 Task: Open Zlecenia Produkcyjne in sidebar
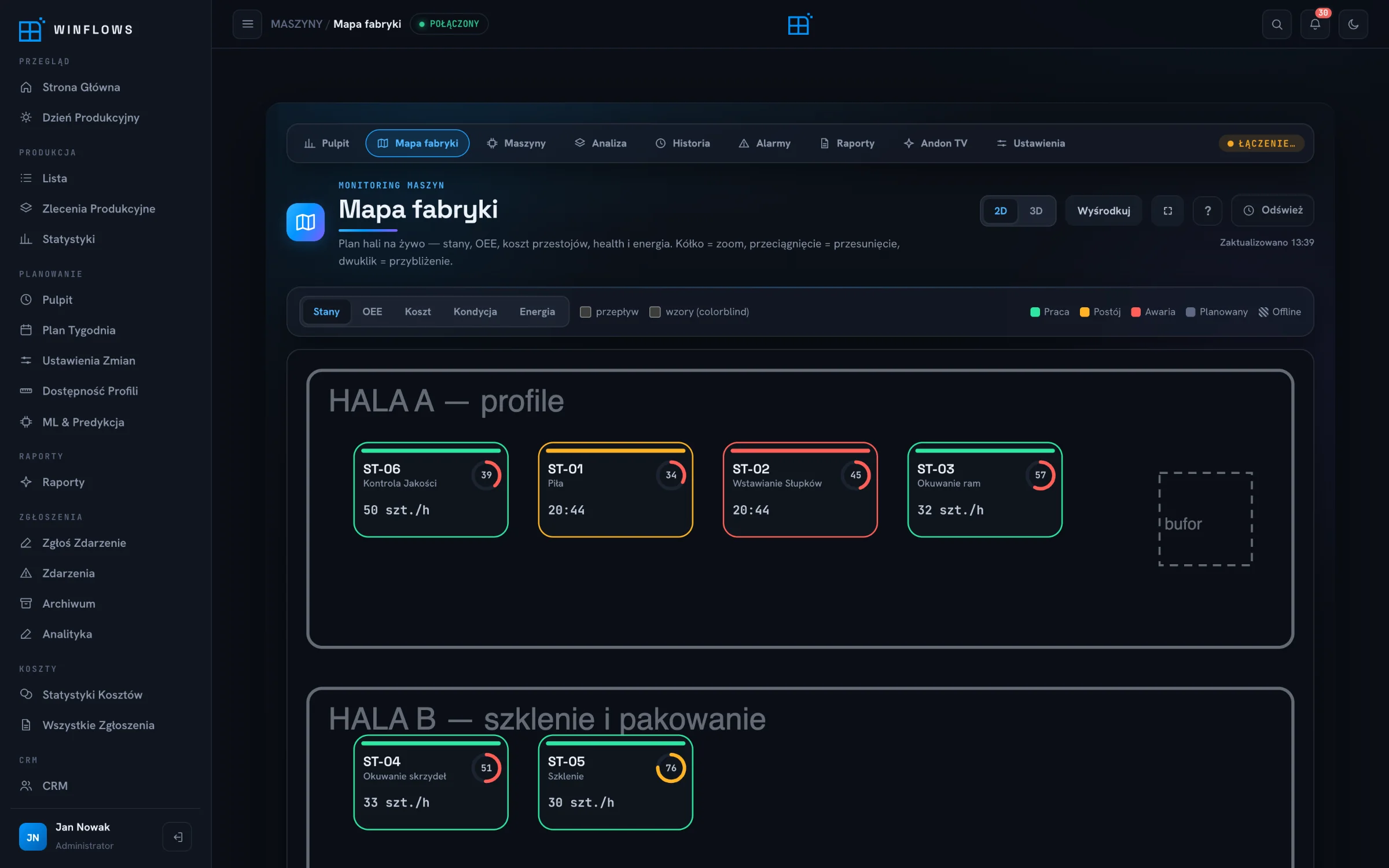click(x=105, y=208)
